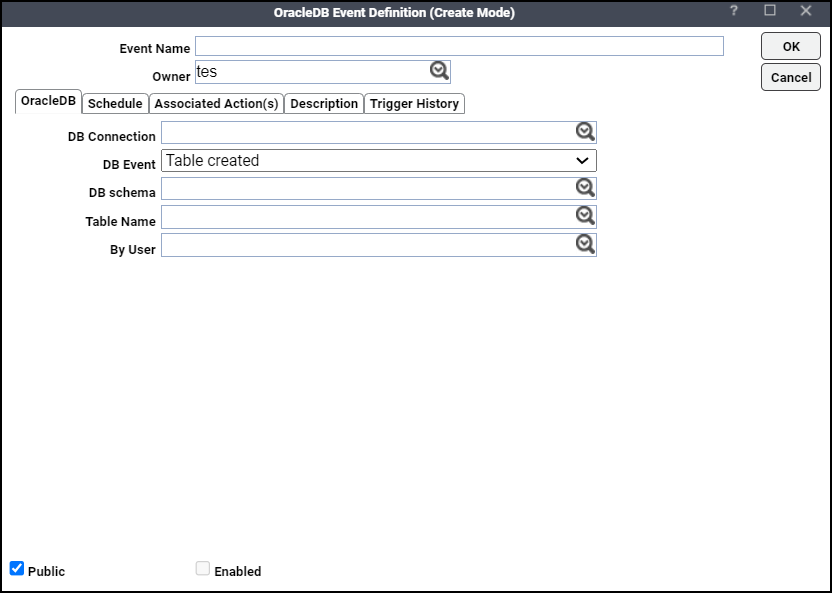
Task: View the Trigger History tab
Action: tap(414, 103)
